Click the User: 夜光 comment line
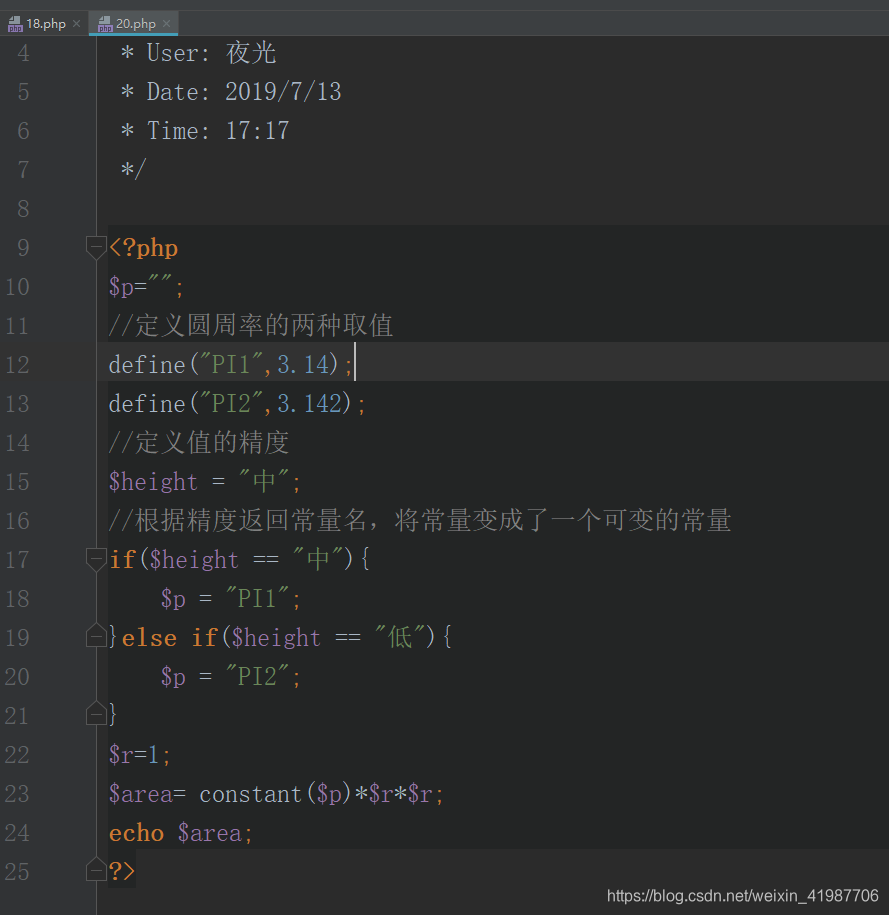 [198, 53]
